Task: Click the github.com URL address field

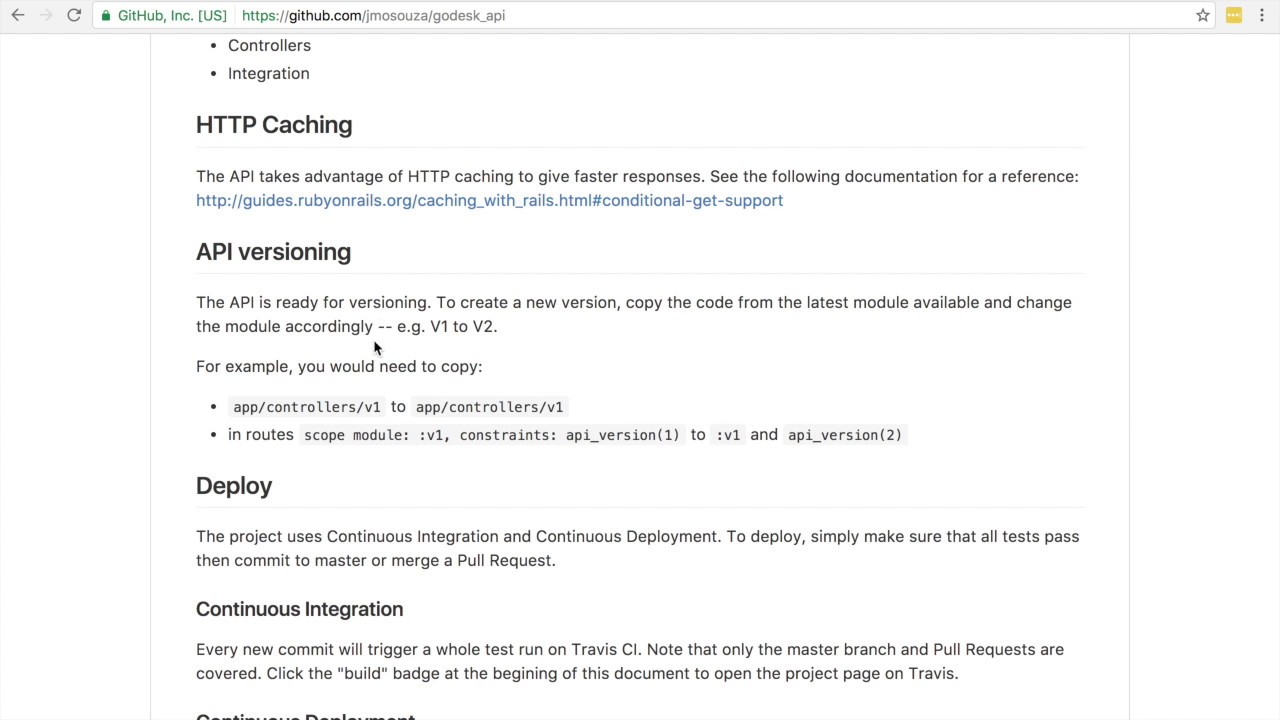Action: click(373, 16)
